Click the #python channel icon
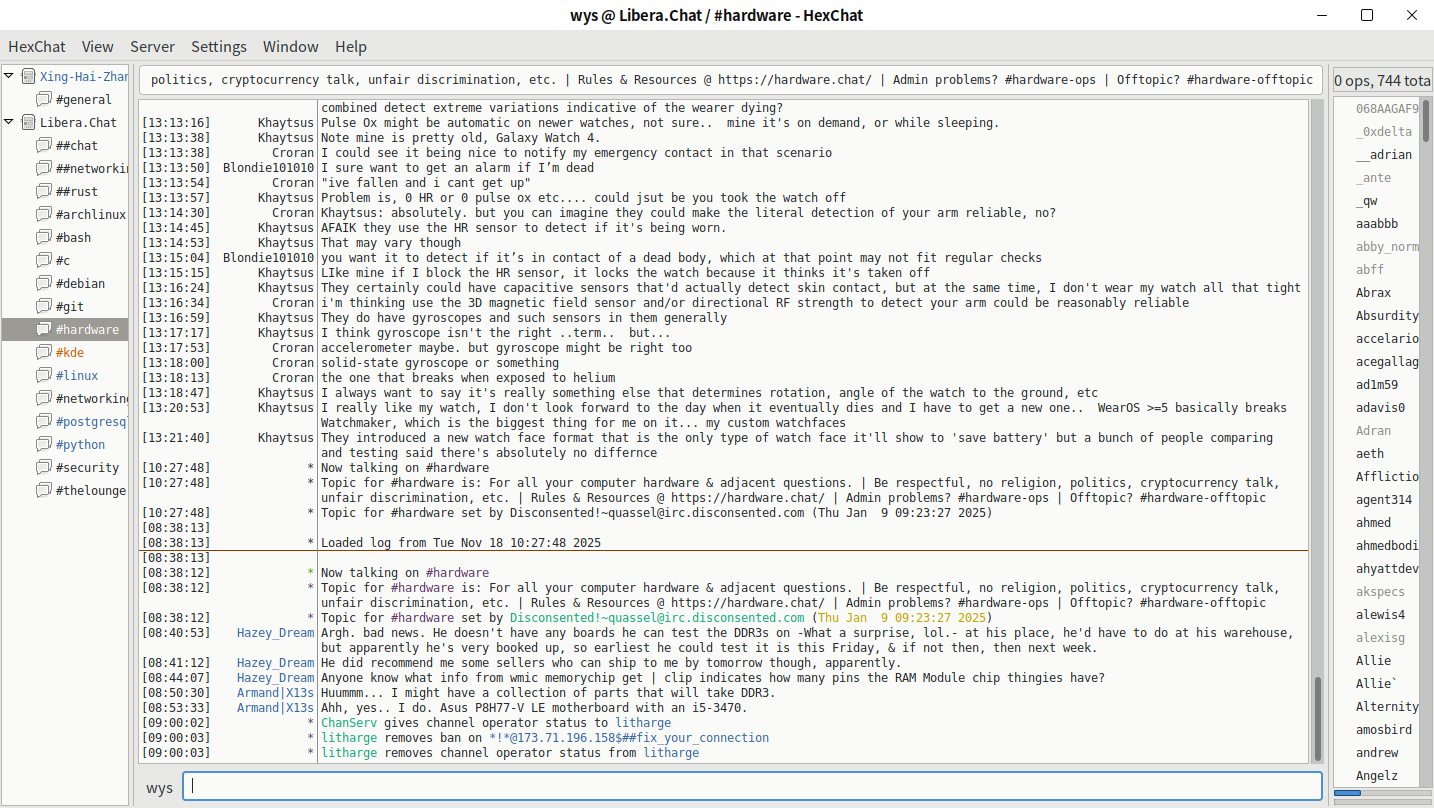Viewport: 1434px width, 808px height. click(x=43, y=445)
